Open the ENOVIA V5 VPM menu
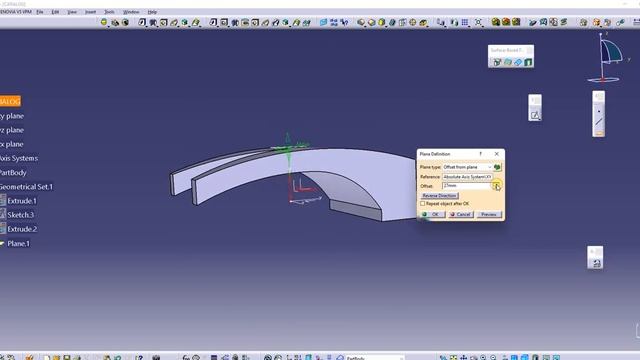The height and width of the screenshot is (360, 640). [16, 12]
